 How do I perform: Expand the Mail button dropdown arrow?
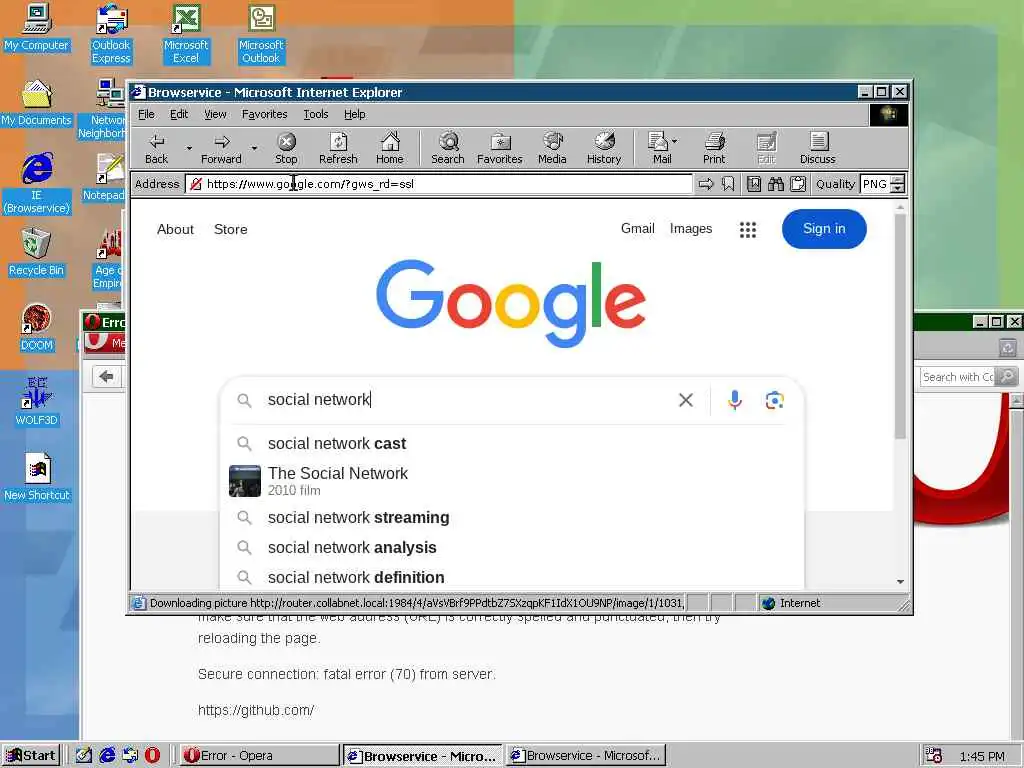point(675,141)
